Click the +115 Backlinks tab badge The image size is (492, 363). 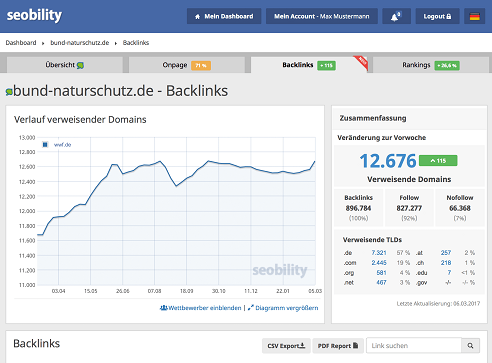[x=326, y=65]
